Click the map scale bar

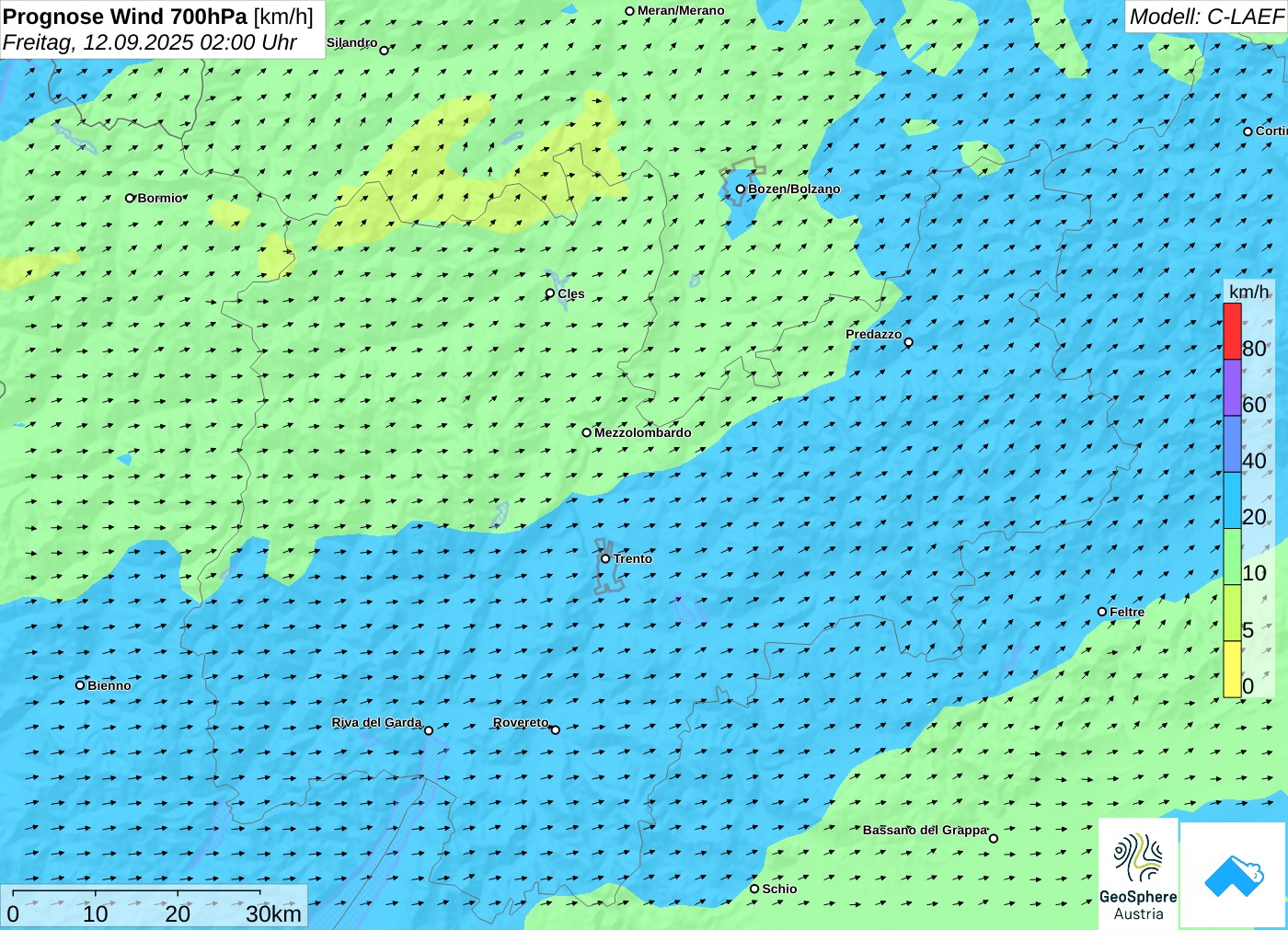[x=136, y=892]
